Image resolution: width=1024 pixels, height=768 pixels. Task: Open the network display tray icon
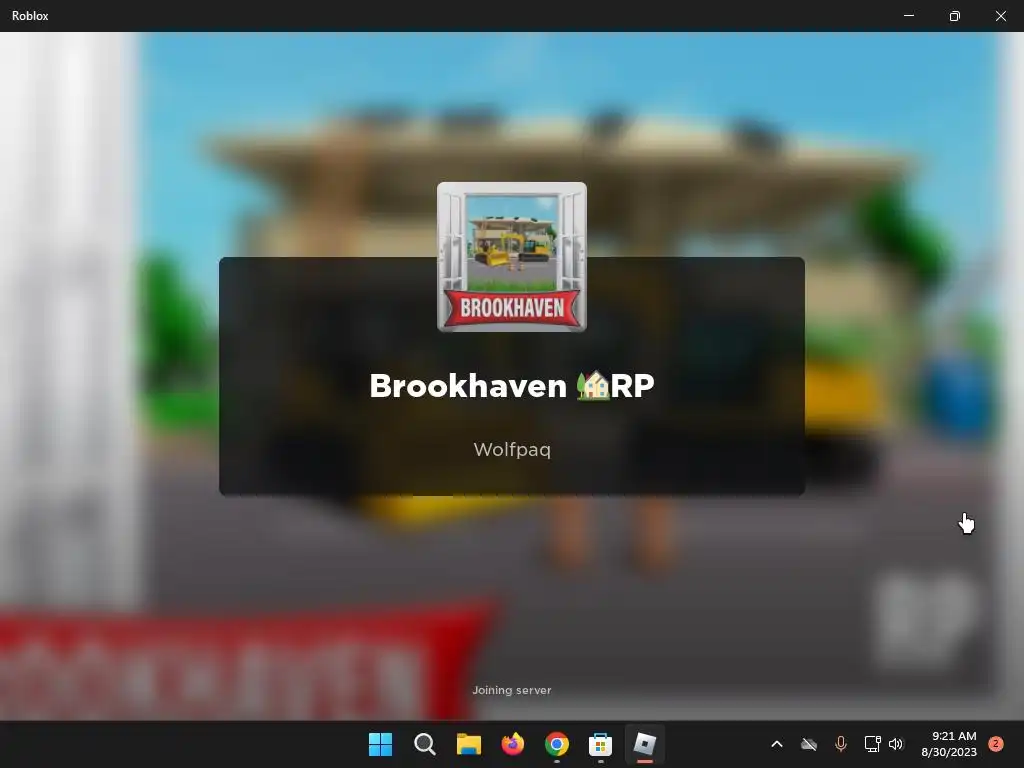[x=872, y=744]
